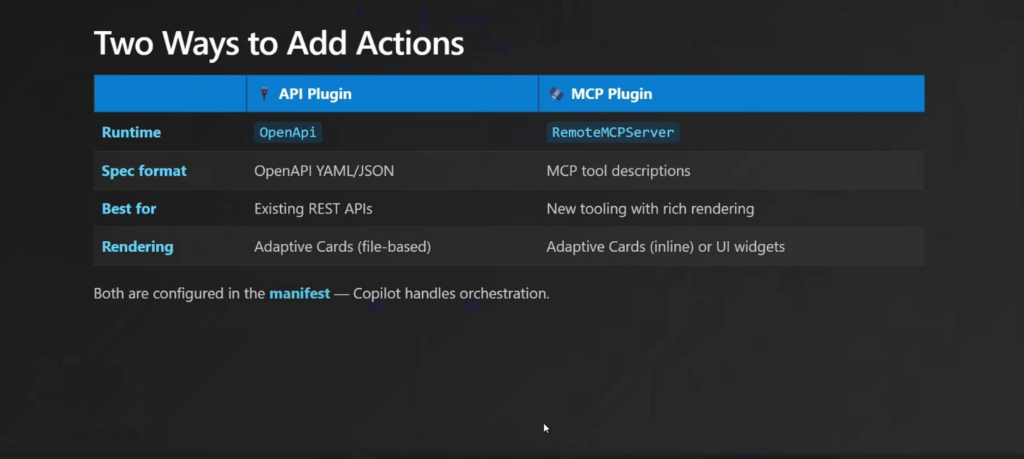Click the plug icon beside API Plugin
The image size is (1024, 459).
tap(264, 94)
